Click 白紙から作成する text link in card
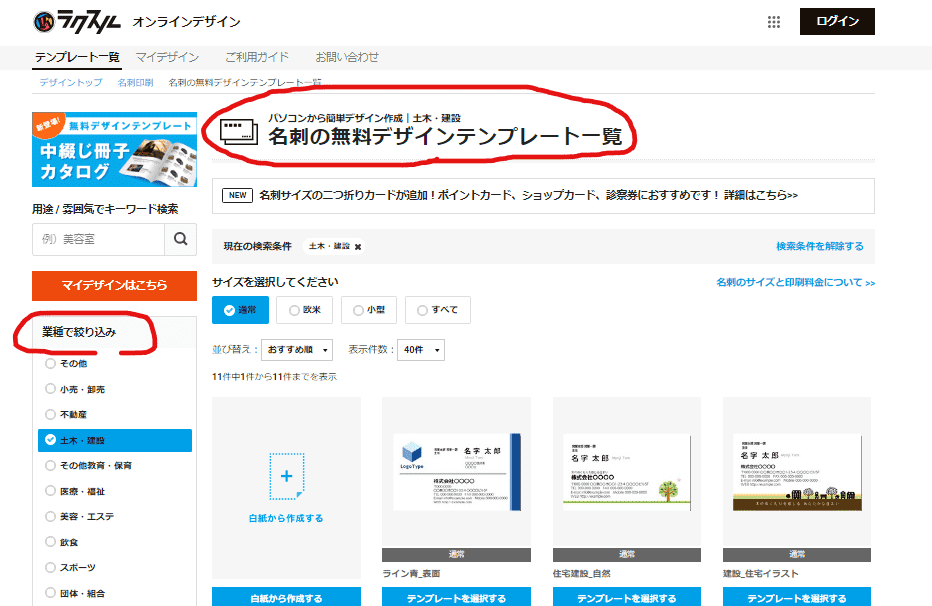 (286, 518)
